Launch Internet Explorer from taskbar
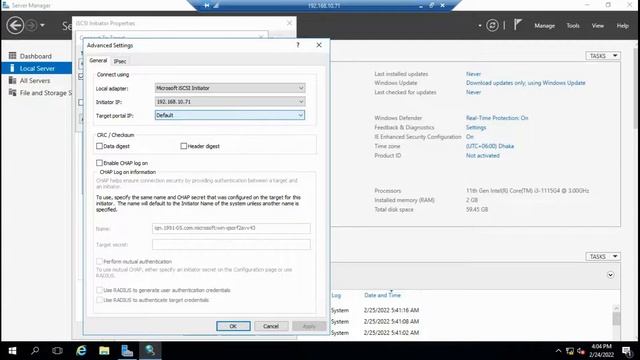This screenshot has width=640, height=360. tap(82, 351)
